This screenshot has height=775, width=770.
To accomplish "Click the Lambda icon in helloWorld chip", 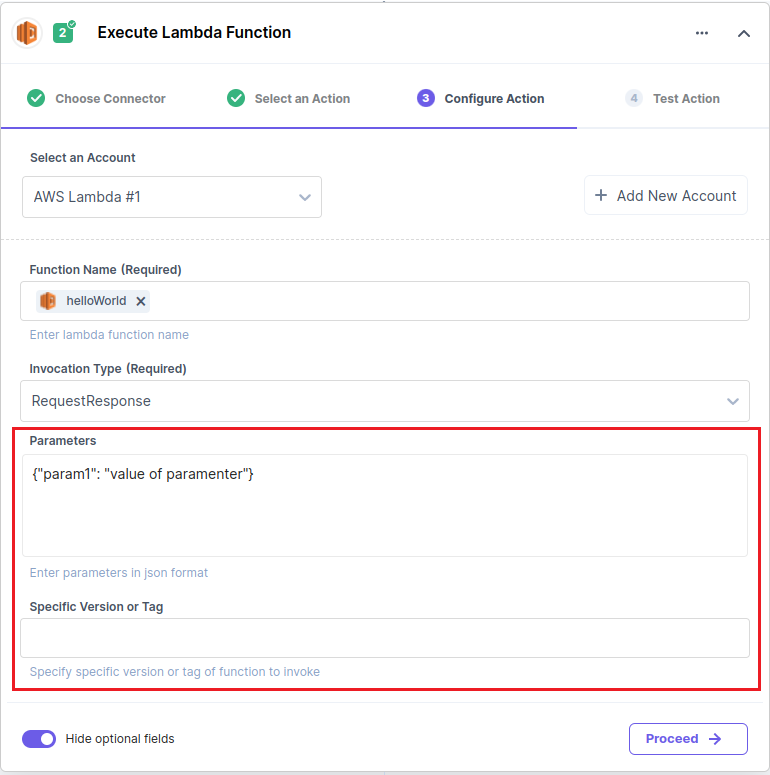I will click(48, 301).
